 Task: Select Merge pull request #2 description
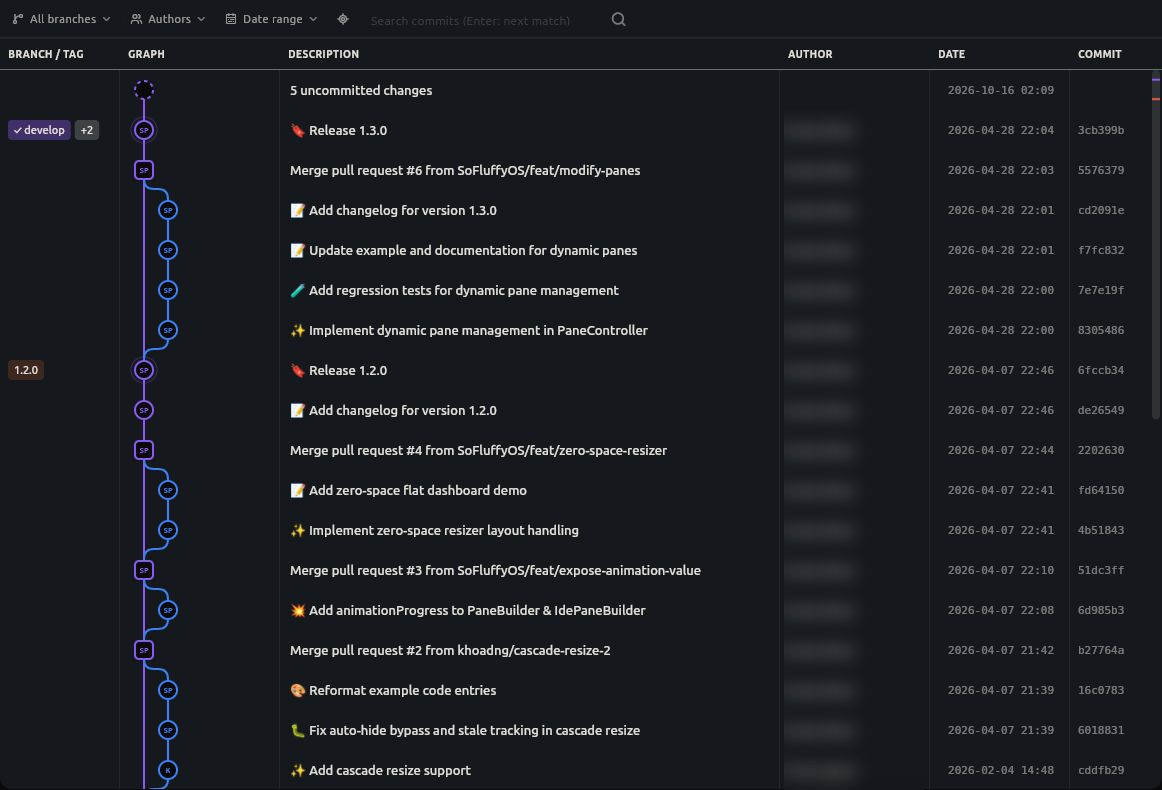(x=450, y=651)
